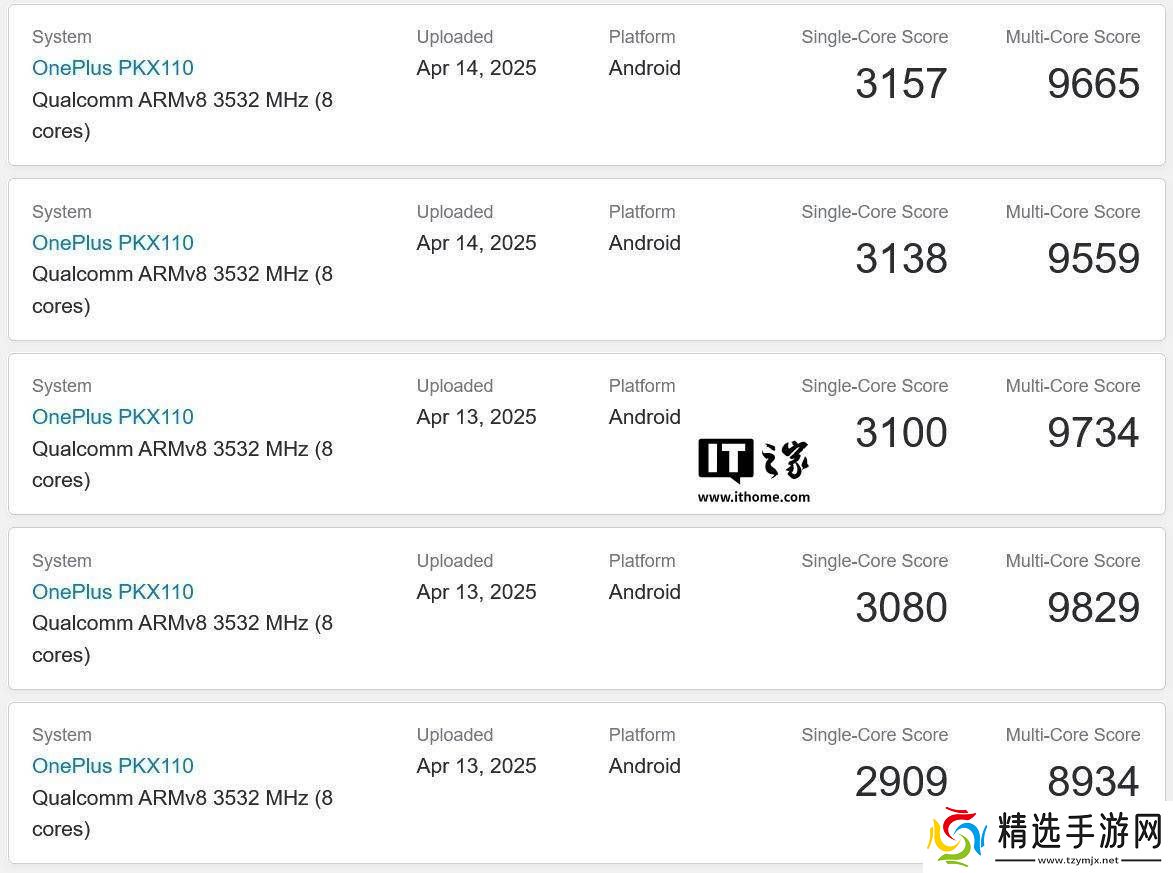
Task: Click the 精选手游网 site name text
Action: [x=1081, y=831]
